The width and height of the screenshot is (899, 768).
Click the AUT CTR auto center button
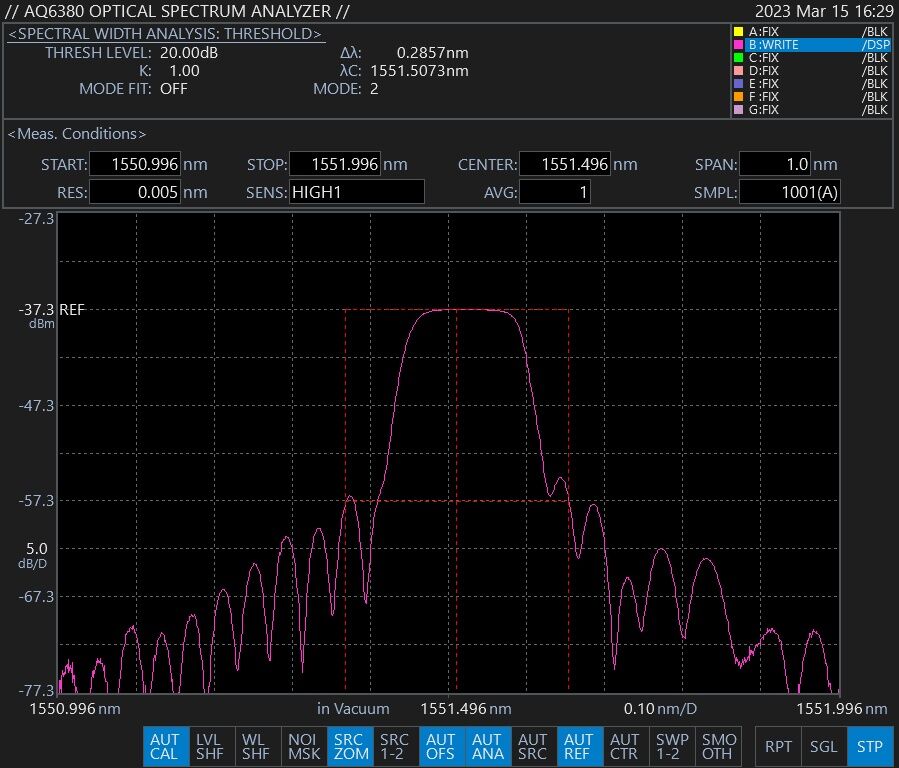click(624, 746)
